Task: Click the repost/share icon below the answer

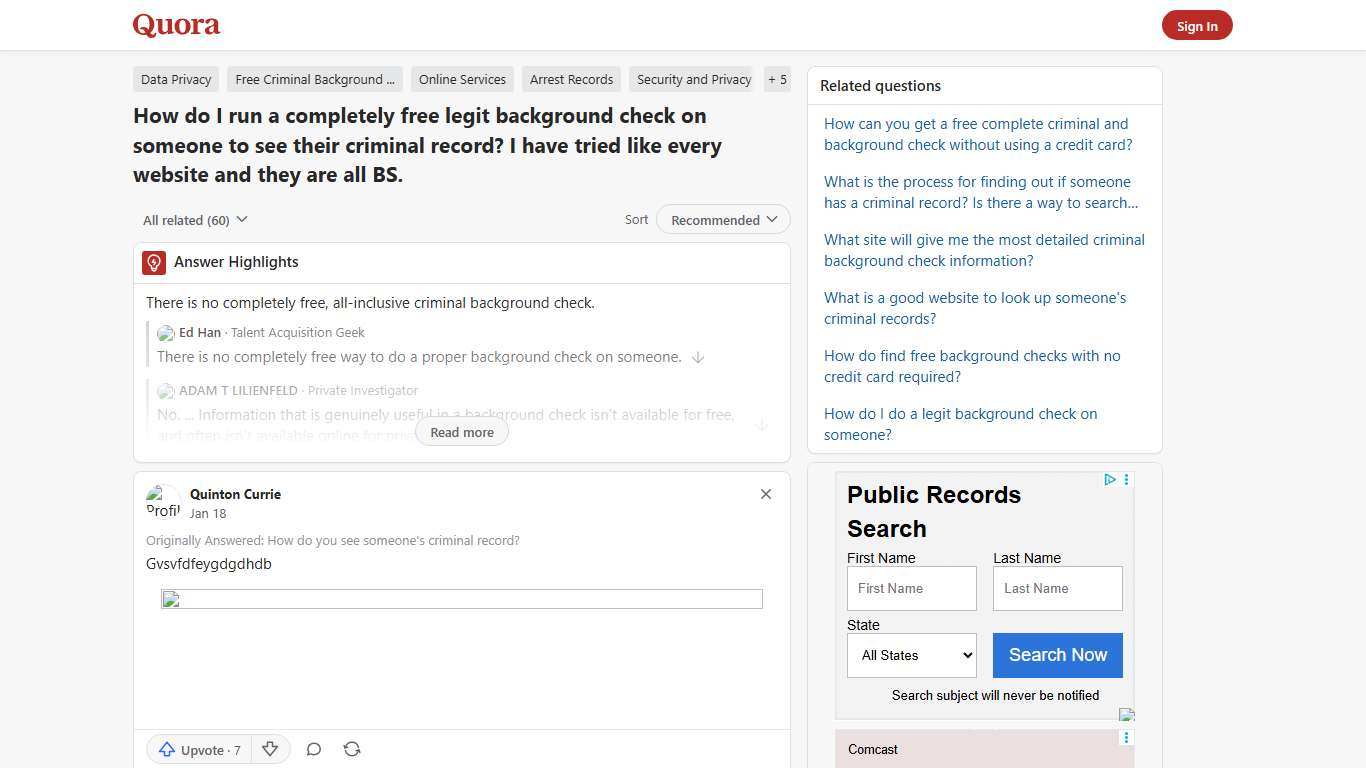Action: click(x=352, y=749)
